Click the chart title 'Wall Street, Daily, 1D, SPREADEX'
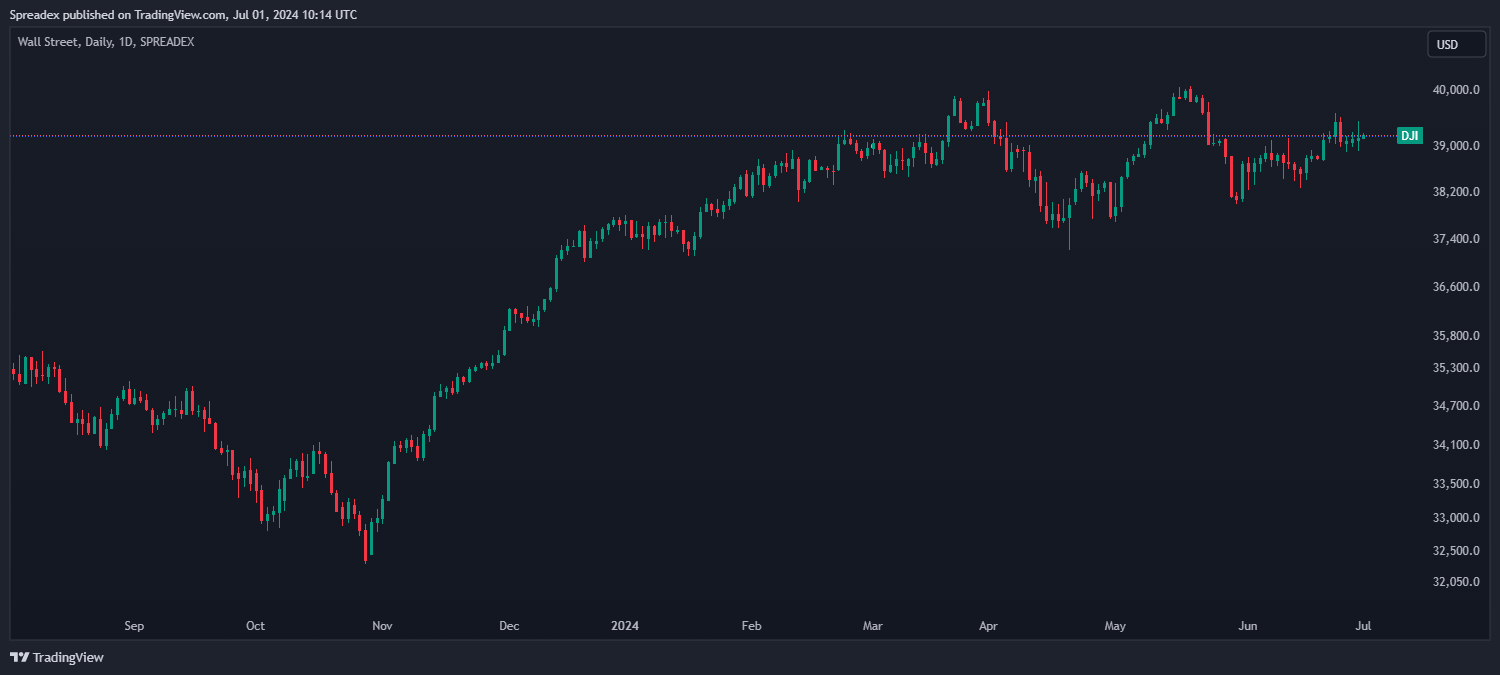The image size is (1500, 675). point(106,42)
